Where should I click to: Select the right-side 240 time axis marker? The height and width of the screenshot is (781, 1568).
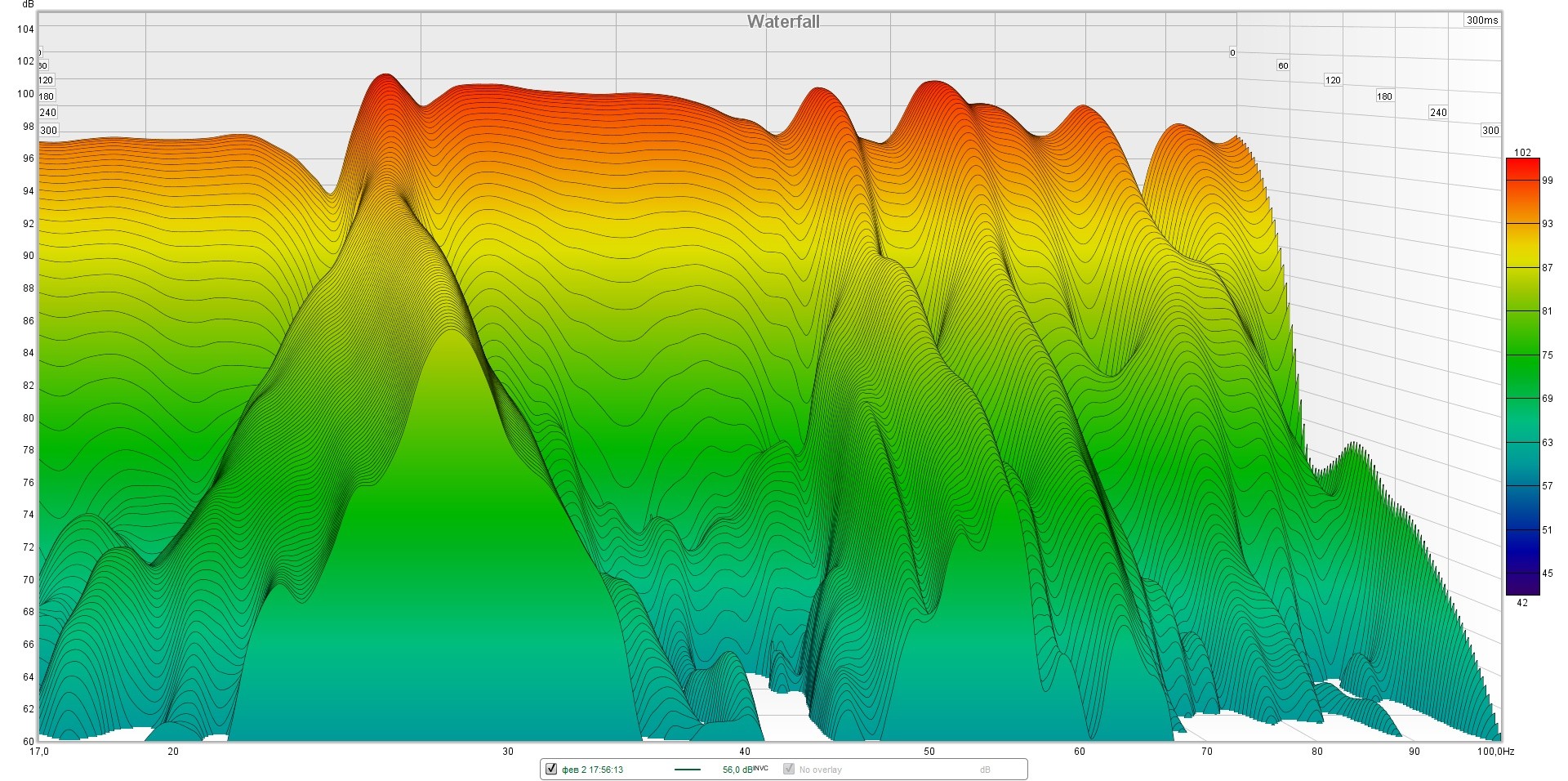[1438, 113]
